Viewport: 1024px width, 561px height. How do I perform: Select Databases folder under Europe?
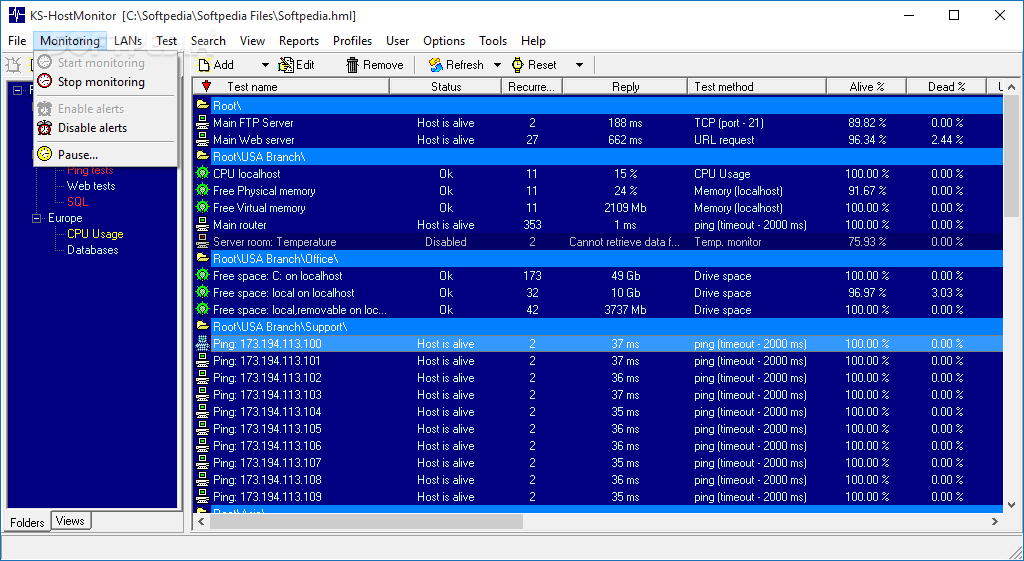coord(93,250)
